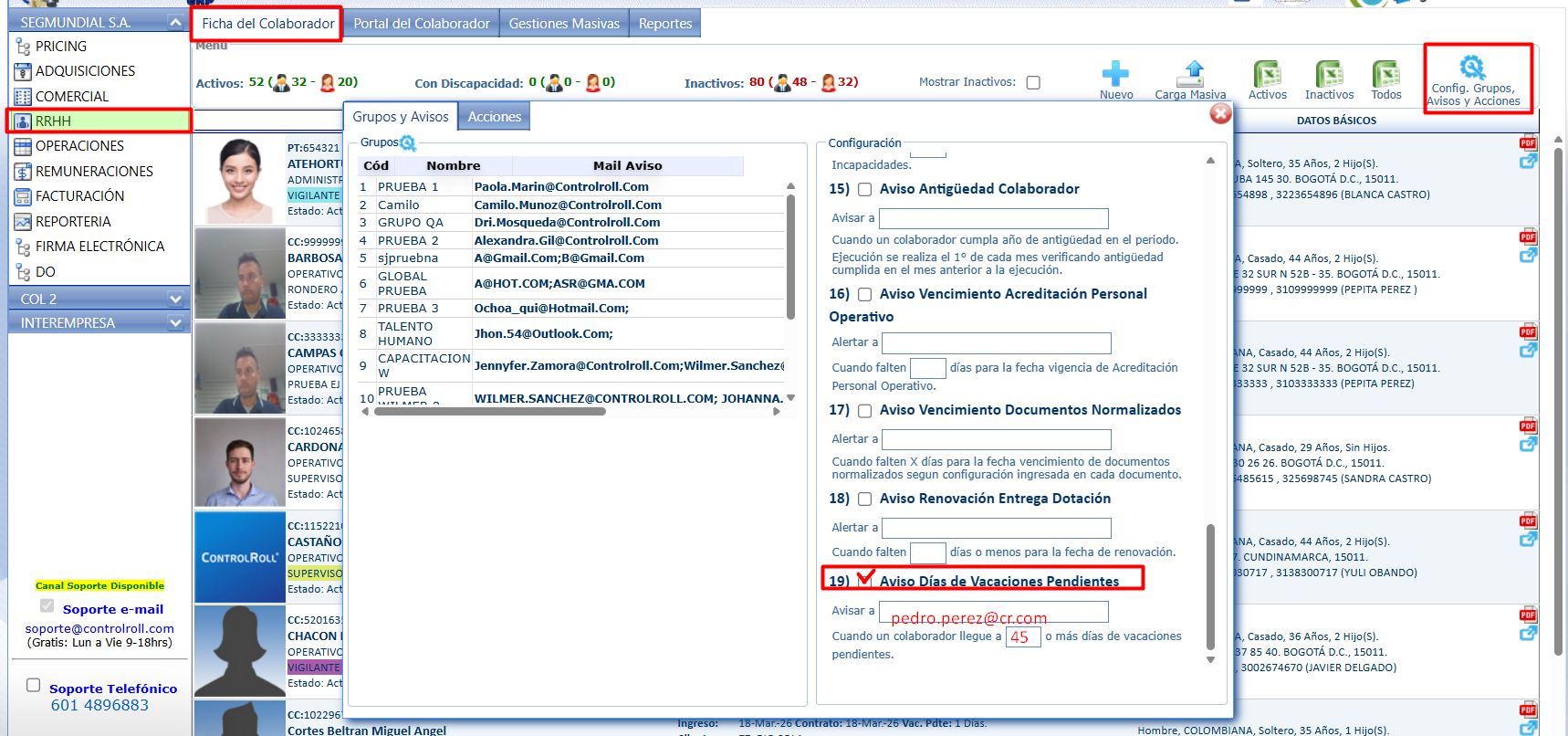The height and width of the screenshot is (736, 1568).
Task: Collapse the SEGMUNDIAL S.A. panel
Action: [x=175, y=22]
